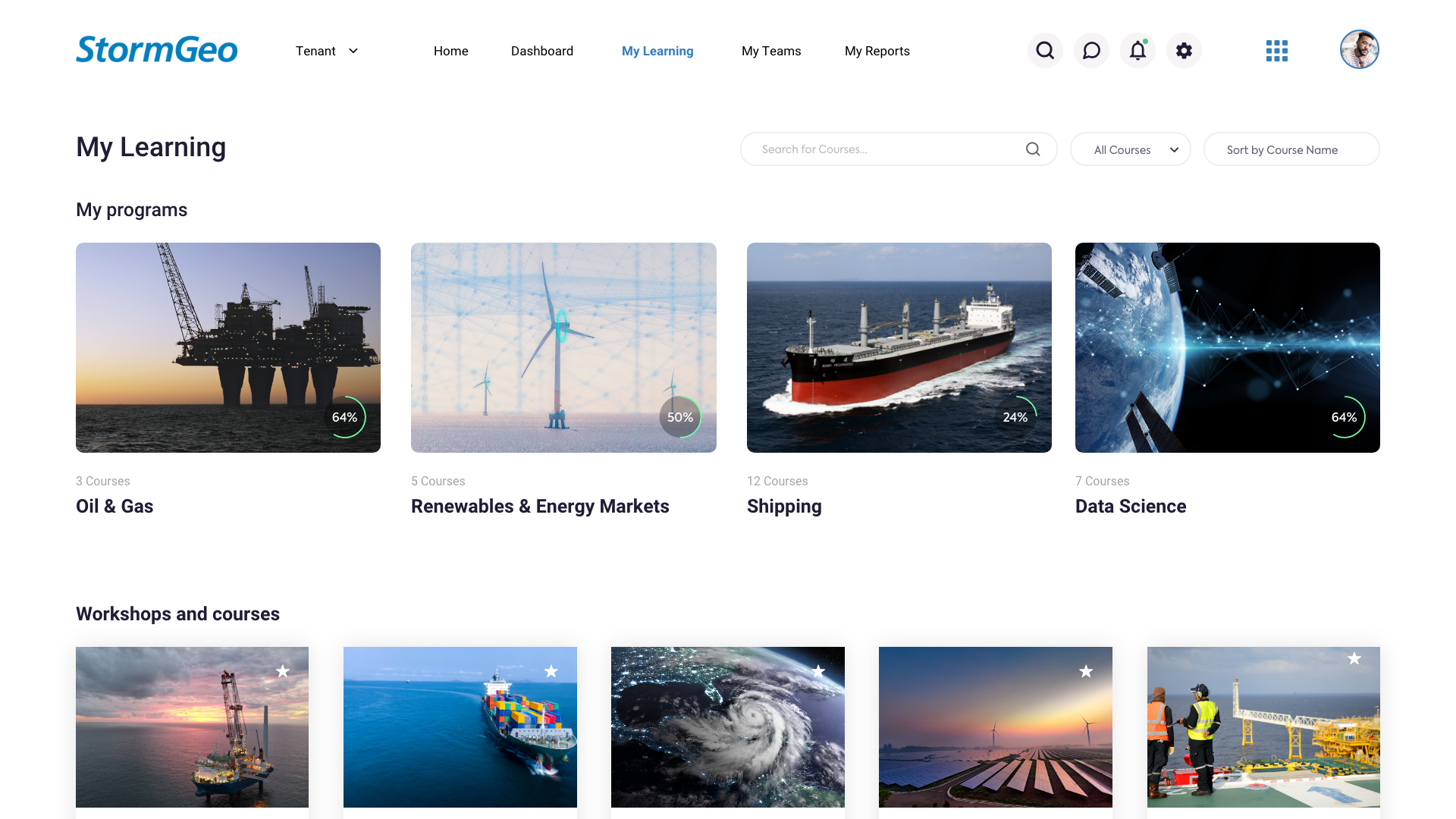The width and height of the screenshot is (1456, 819).
Task: Open Sort by Course Name selector
Action: (1291, 149)
